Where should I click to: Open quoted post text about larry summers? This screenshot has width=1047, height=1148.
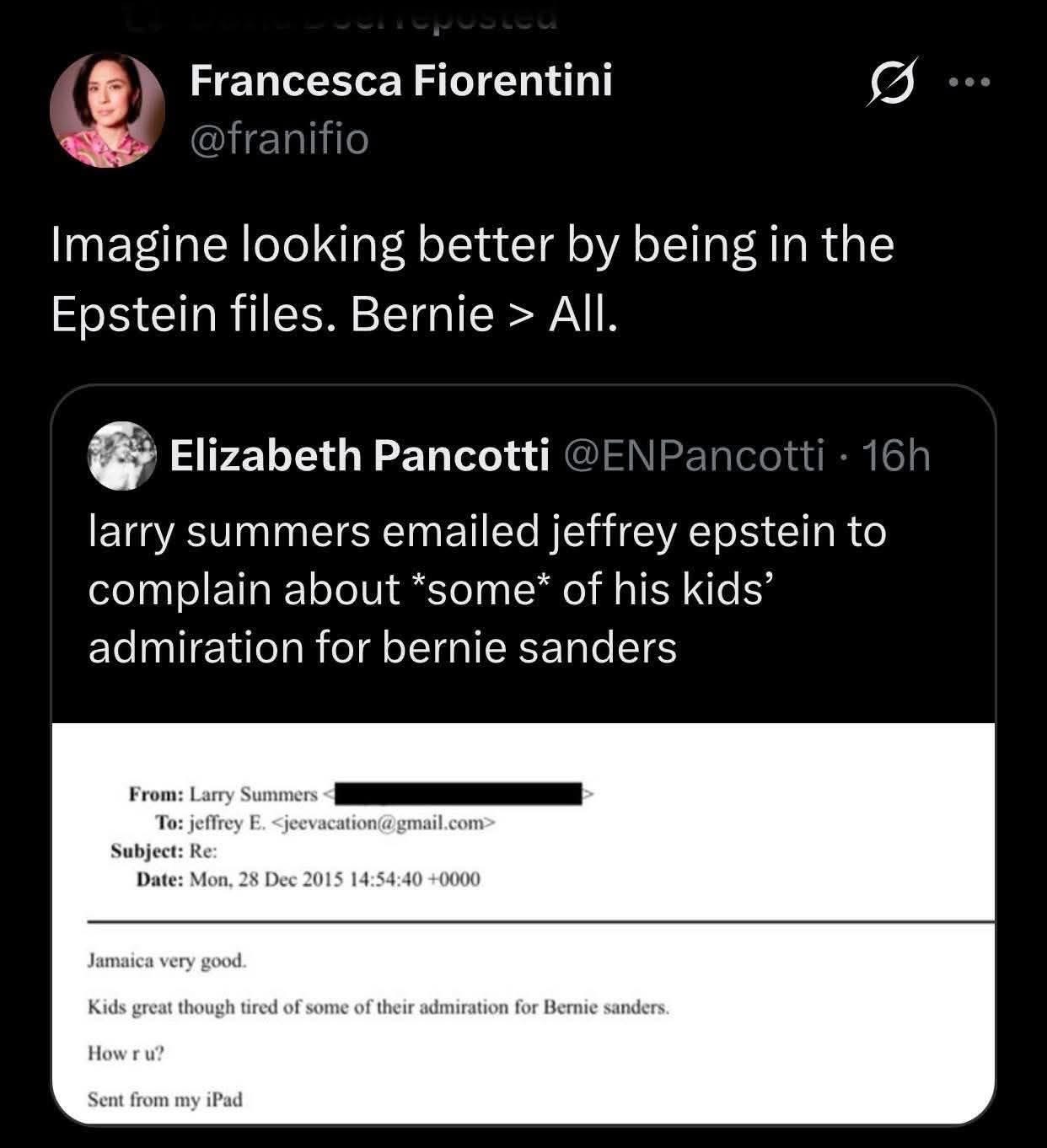pyautogui.click(x=487, y=589)
